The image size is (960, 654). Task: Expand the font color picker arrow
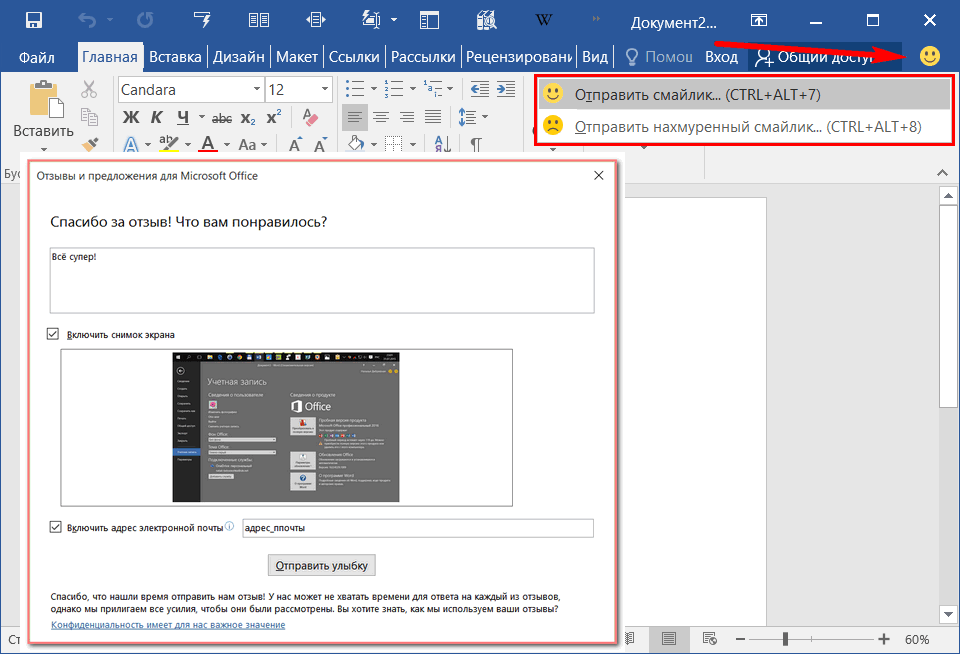[227, 145]
